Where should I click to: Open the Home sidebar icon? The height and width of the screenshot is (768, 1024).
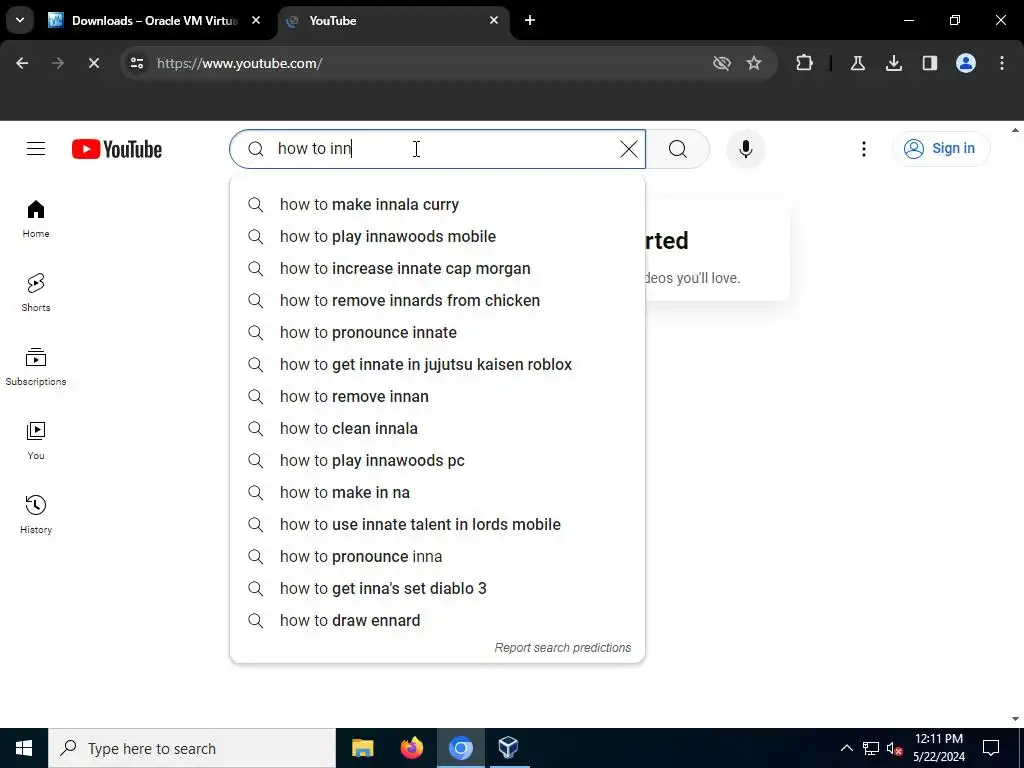click(36, 219)
